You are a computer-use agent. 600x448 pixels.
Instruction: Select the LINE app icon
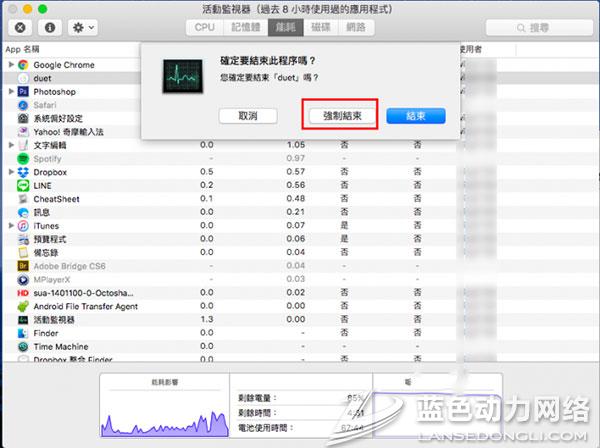[x=23, y=186]
